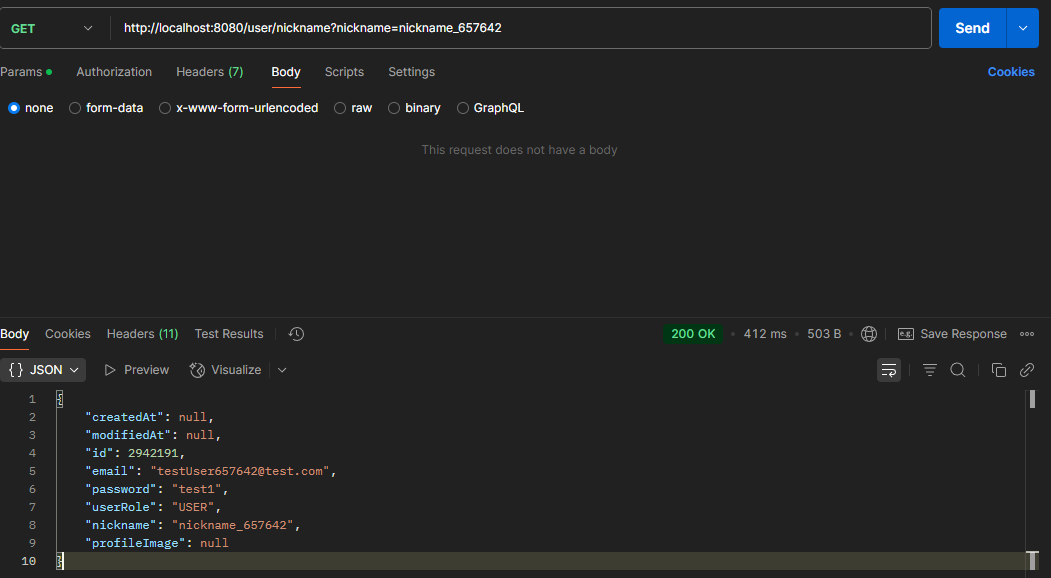The height and width of the screenshot is (578, 1051).
Task: Click "This request does not have a body" text
Action: click(x=519, y=150)
